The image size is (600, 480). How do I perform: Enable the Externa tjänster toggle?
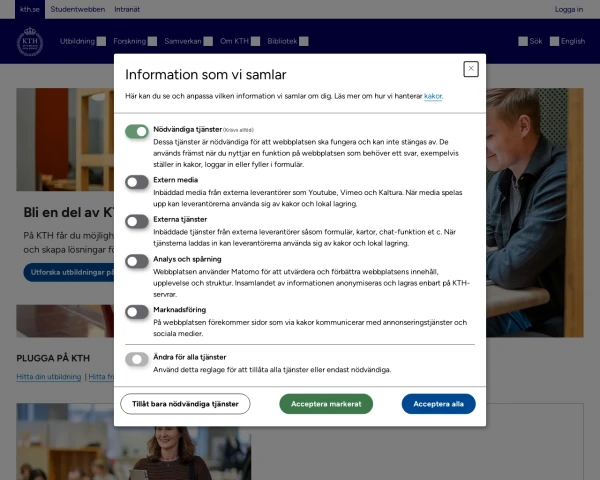(137, 220)
